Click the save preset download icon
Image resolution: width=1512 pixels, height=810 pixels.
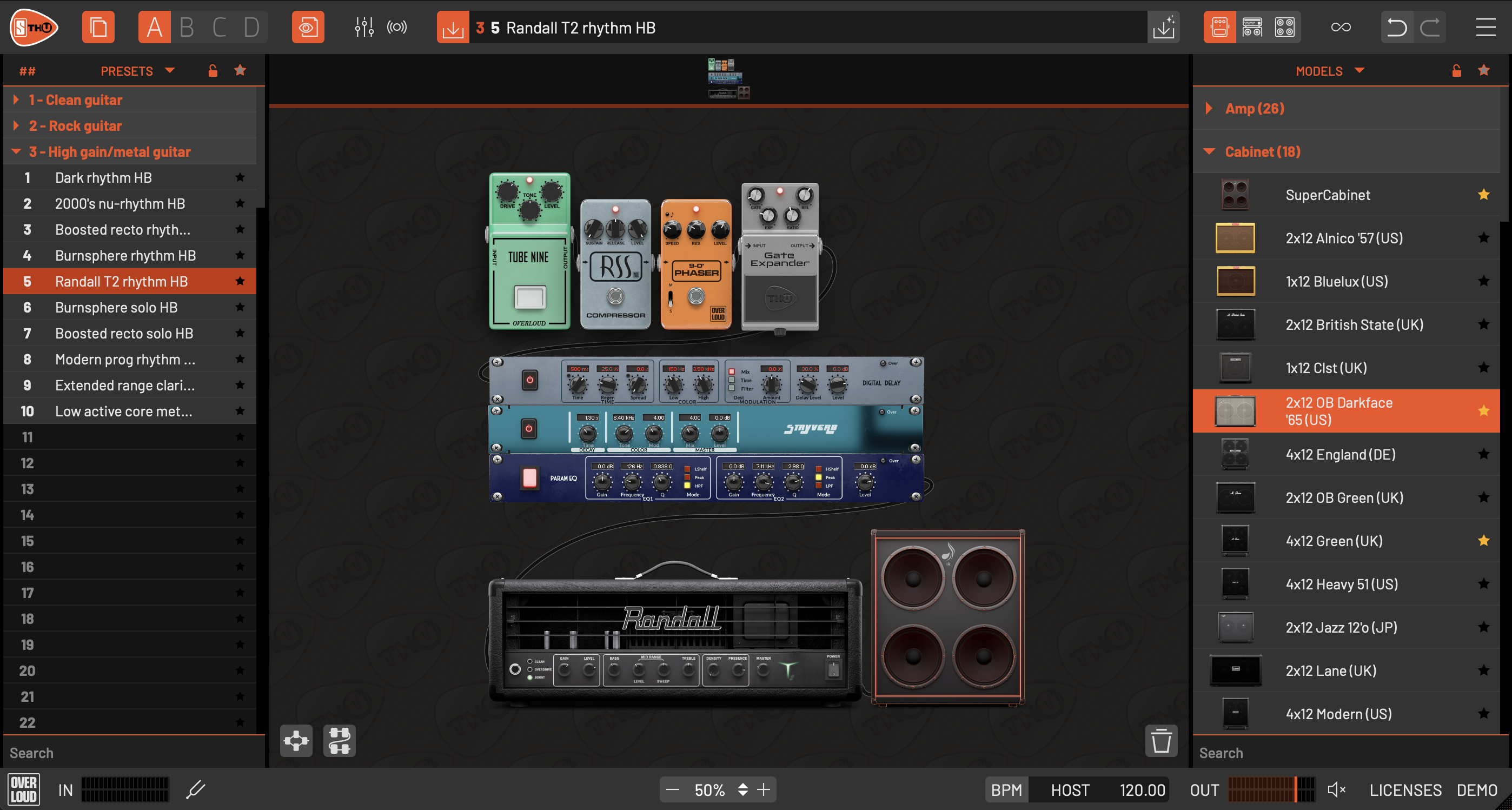pyautogui.click(x=453, y=28)
